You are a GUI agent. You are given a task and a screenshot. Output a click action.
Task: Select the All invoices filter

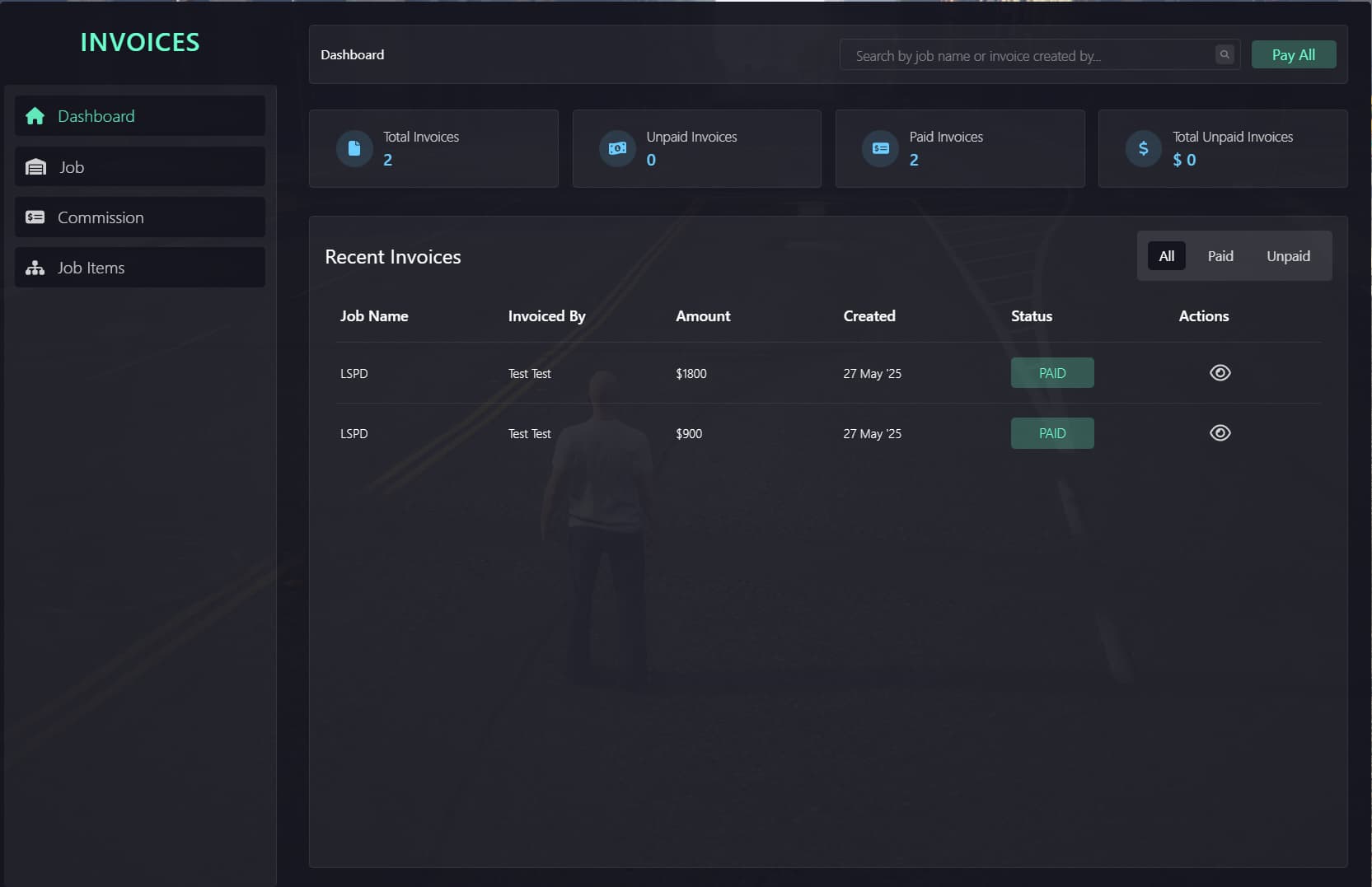1166,256
